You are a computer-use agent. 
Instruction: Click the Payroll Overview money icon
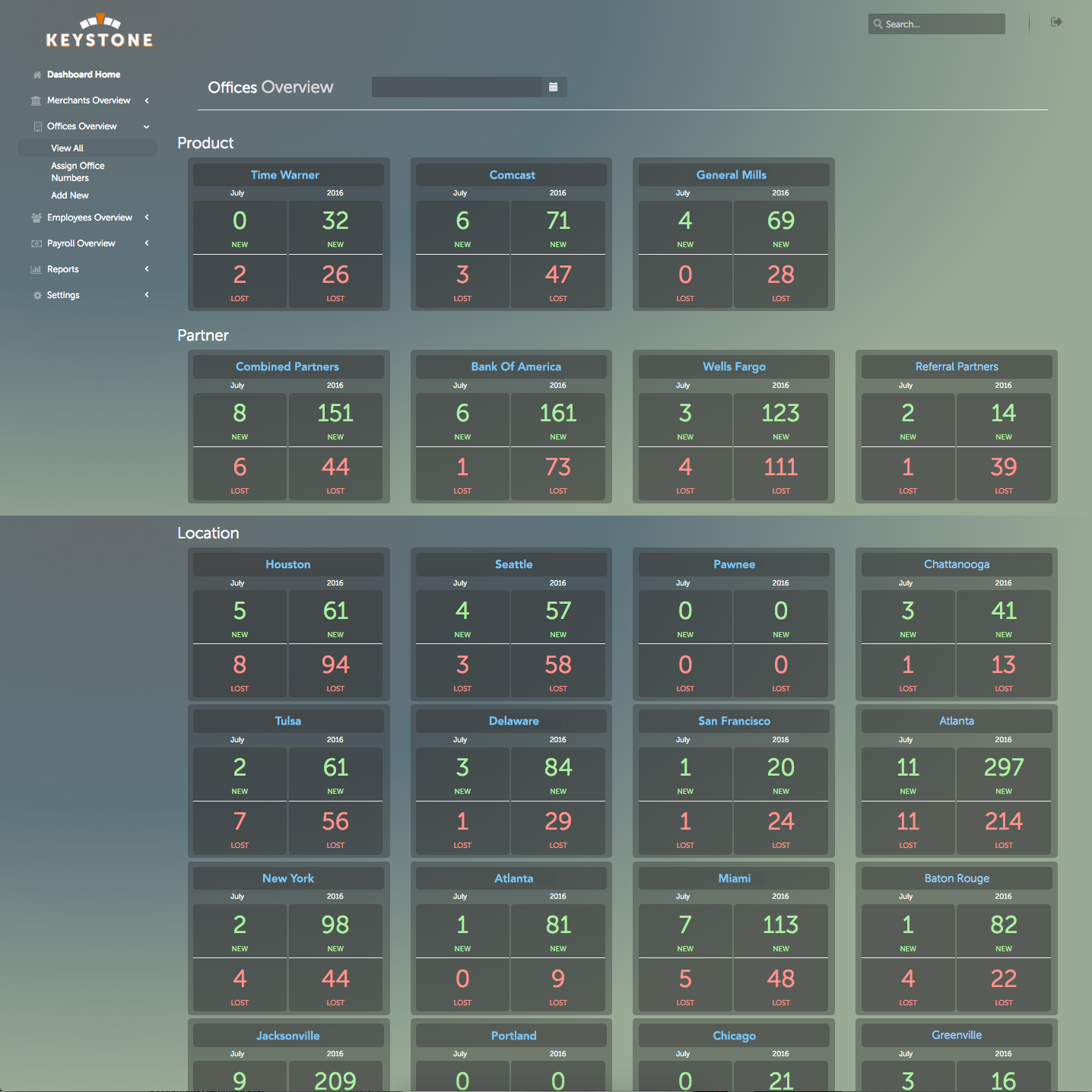coord(37,244)
